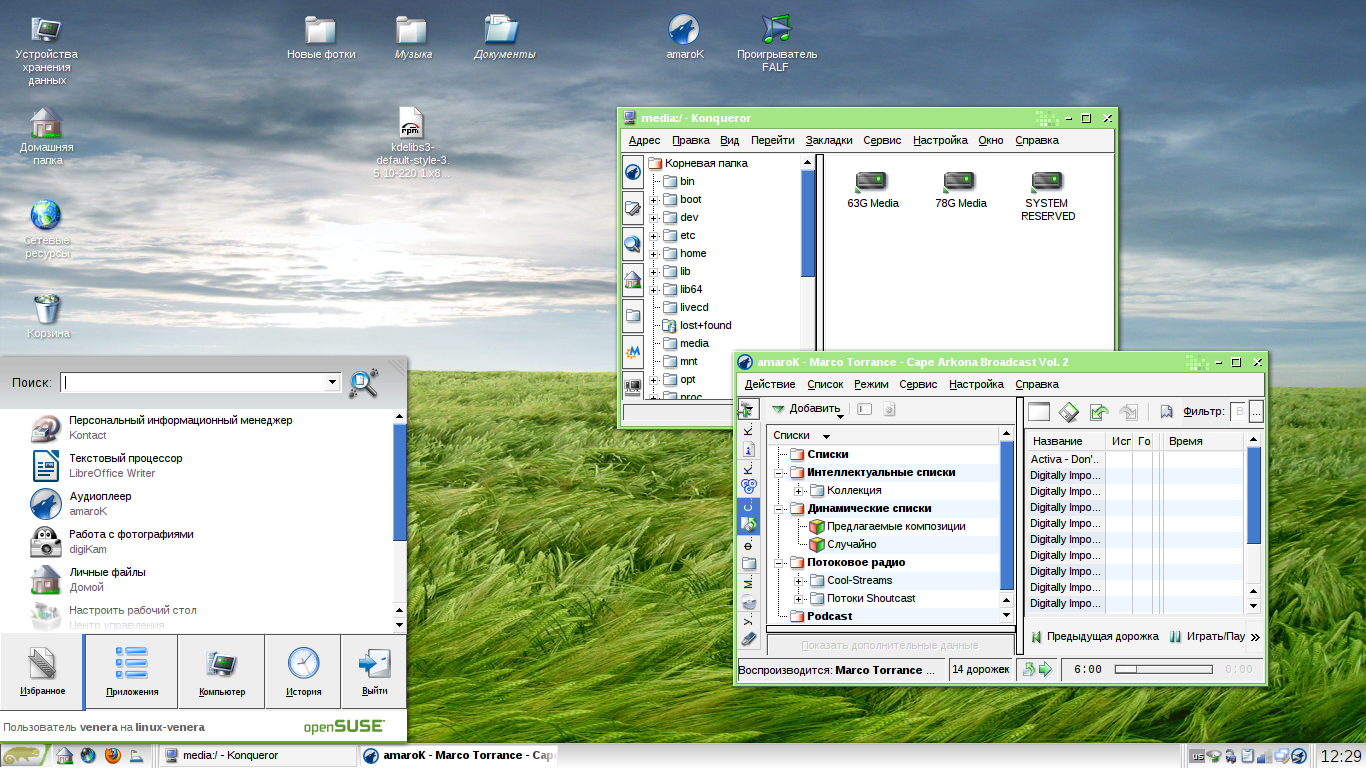The width and height of the screenshot is (1366, 768).
Task: Click the Играть/Пауза button in amaroK
Action: tap(1208, 636)
